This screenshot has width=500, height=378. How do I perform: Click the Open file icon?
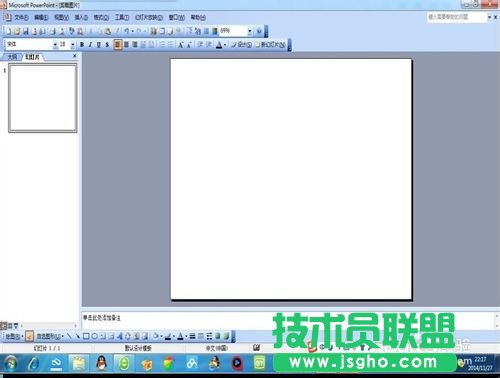pyautogui.click(x=17, y=31)
